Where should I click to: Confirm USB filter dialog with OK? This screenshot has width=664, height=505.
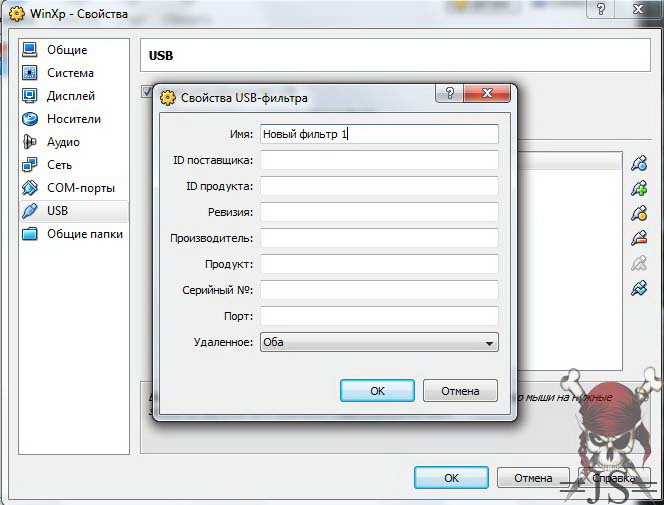tap(377, 391)
